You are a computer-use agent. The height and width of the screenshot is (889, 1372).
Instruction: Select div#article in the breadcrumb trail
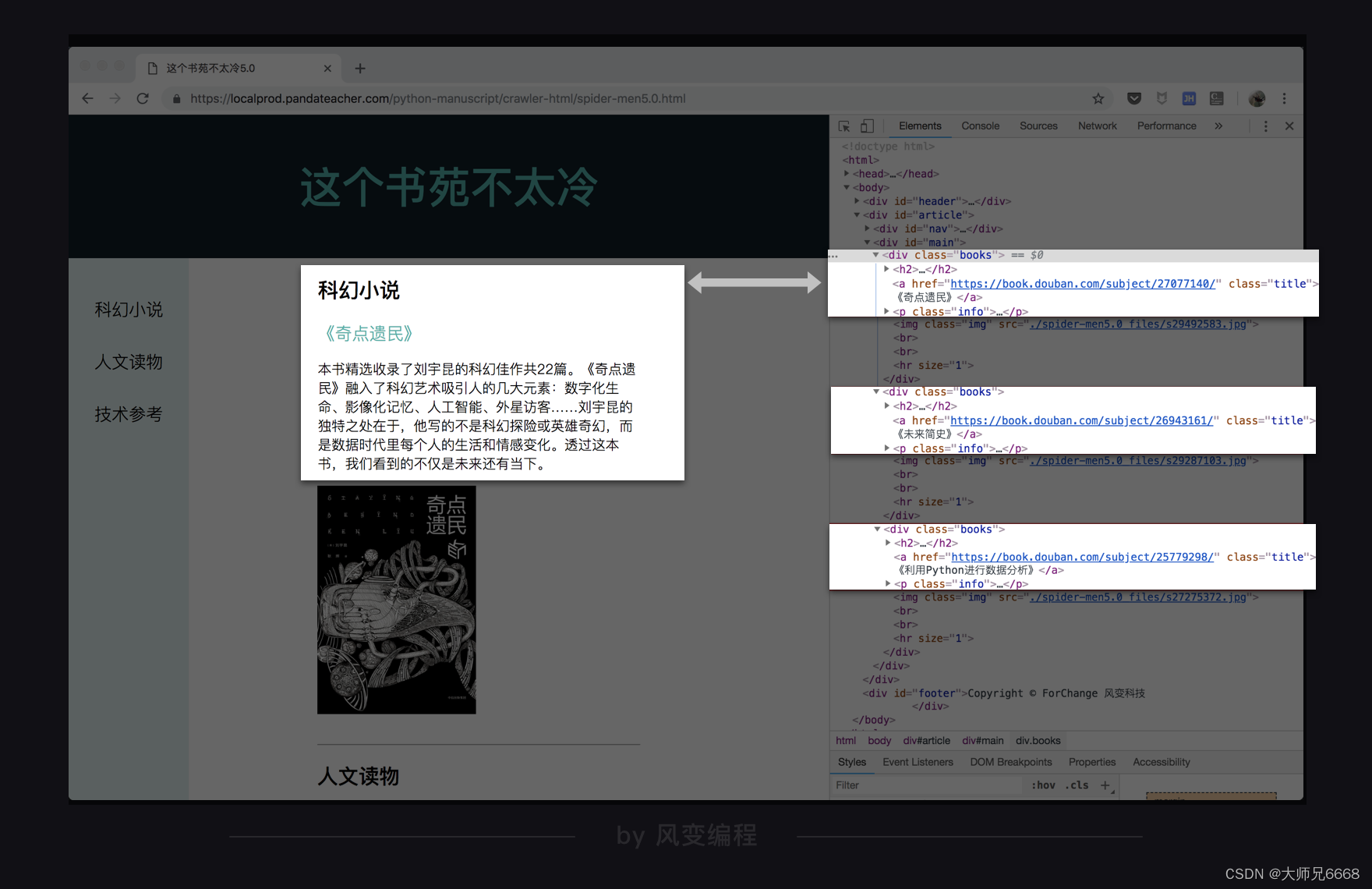tap(927, 740)
